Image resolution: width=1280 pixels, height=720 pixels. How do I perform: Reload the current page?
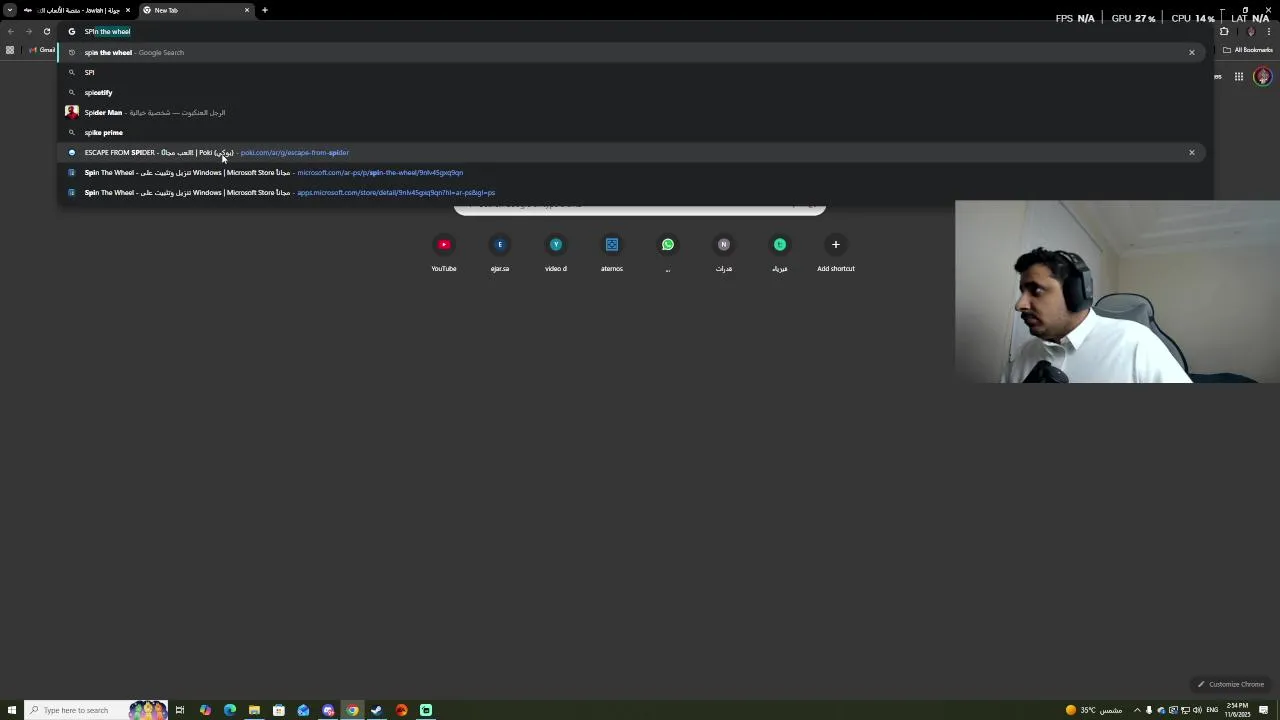coord(46,31)
